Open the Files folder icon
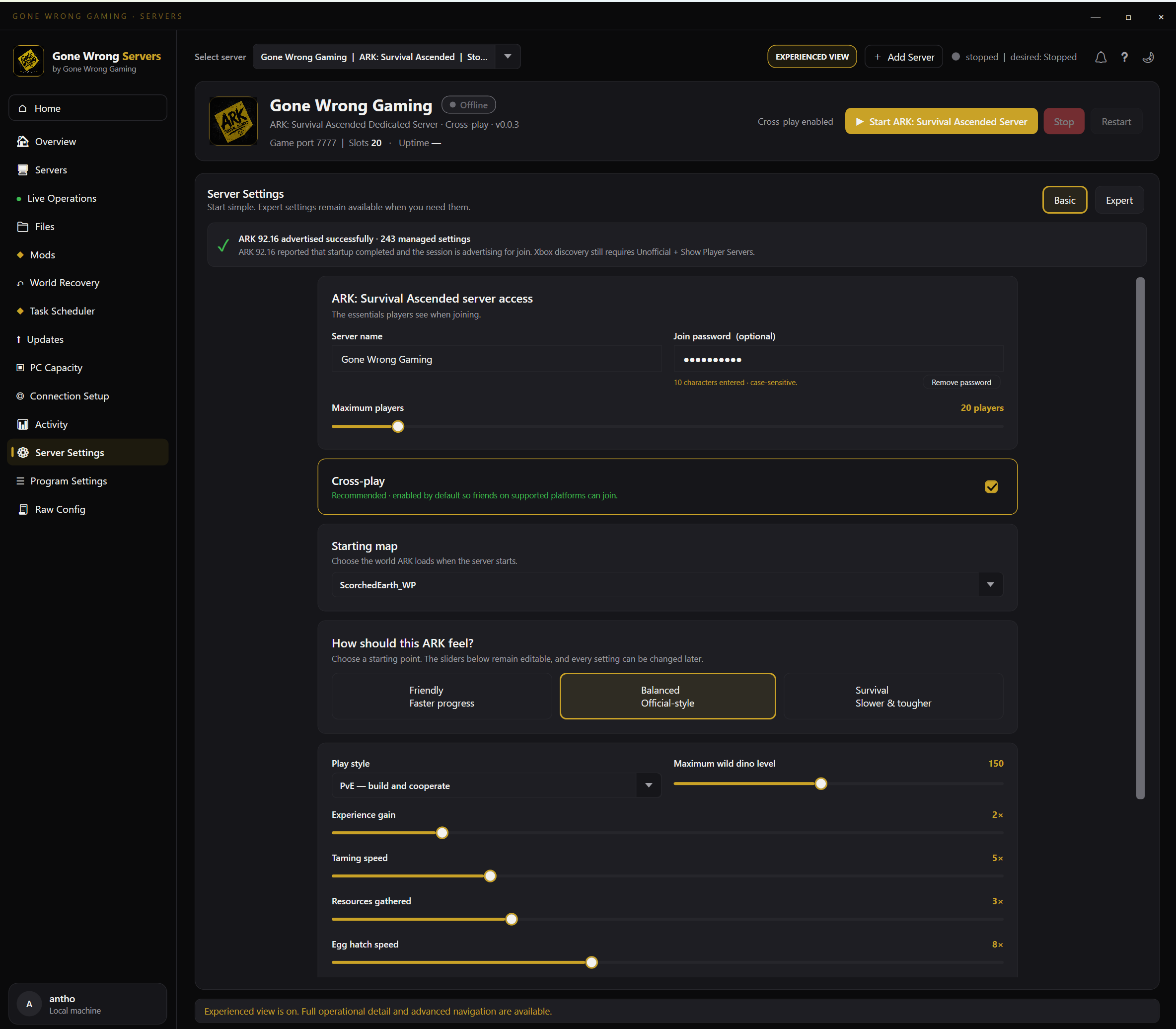Screen dimensions: 1176x1029 coord(22,226)
